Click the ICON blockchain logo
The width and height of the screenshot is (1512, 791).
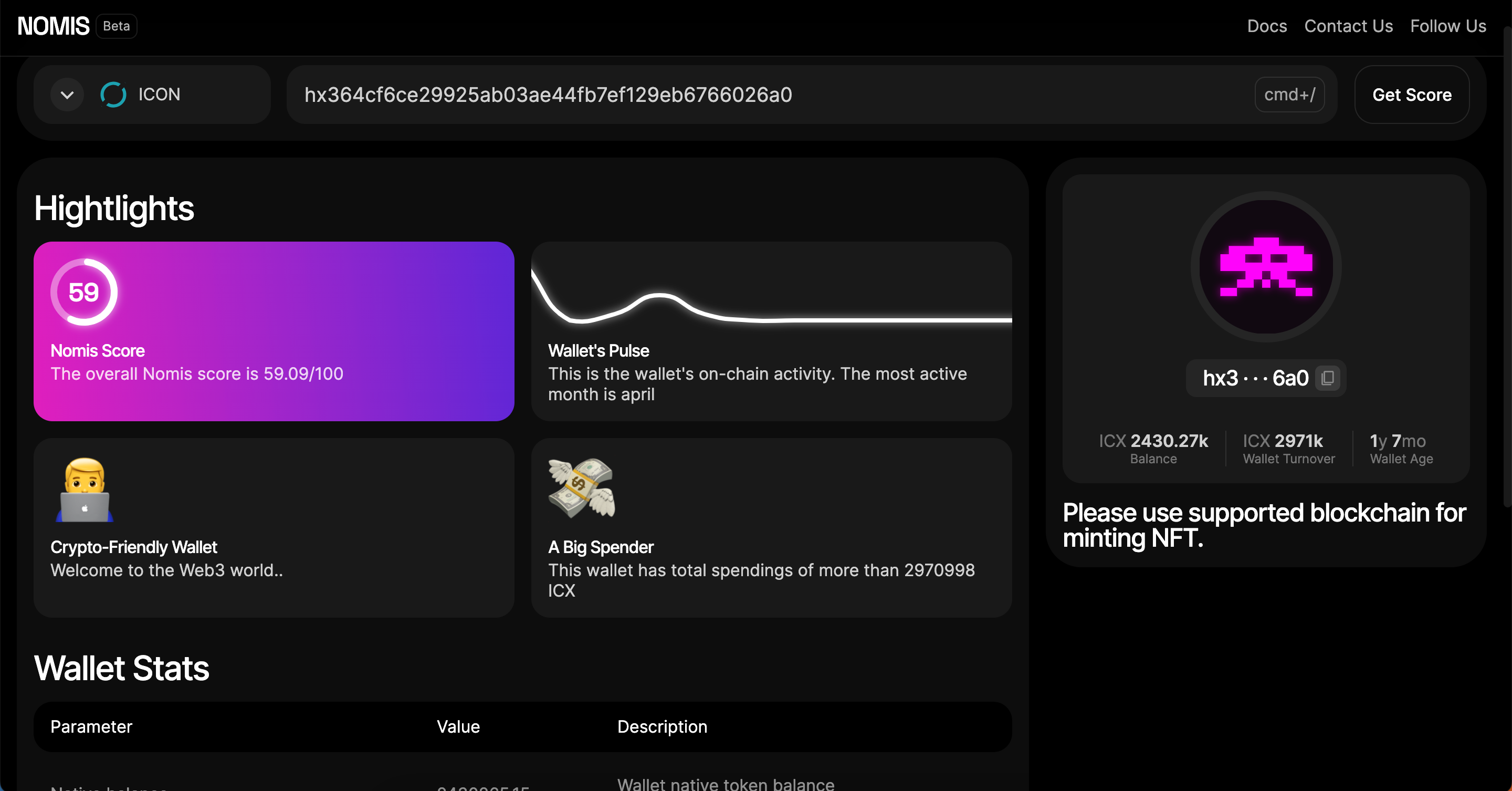[x=113, y=95]
